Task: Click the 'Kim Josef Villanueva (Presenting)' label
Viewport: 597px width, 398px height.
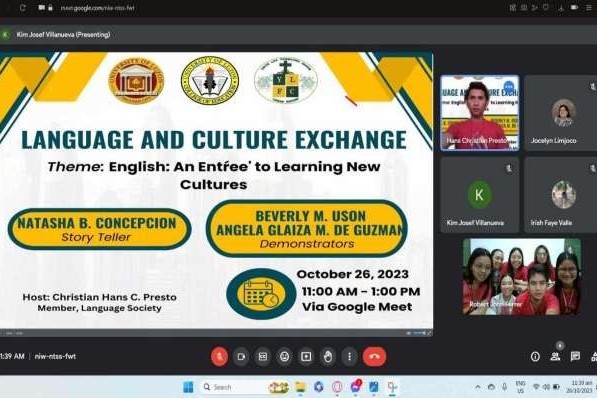Action: click(x=63, y=35)
